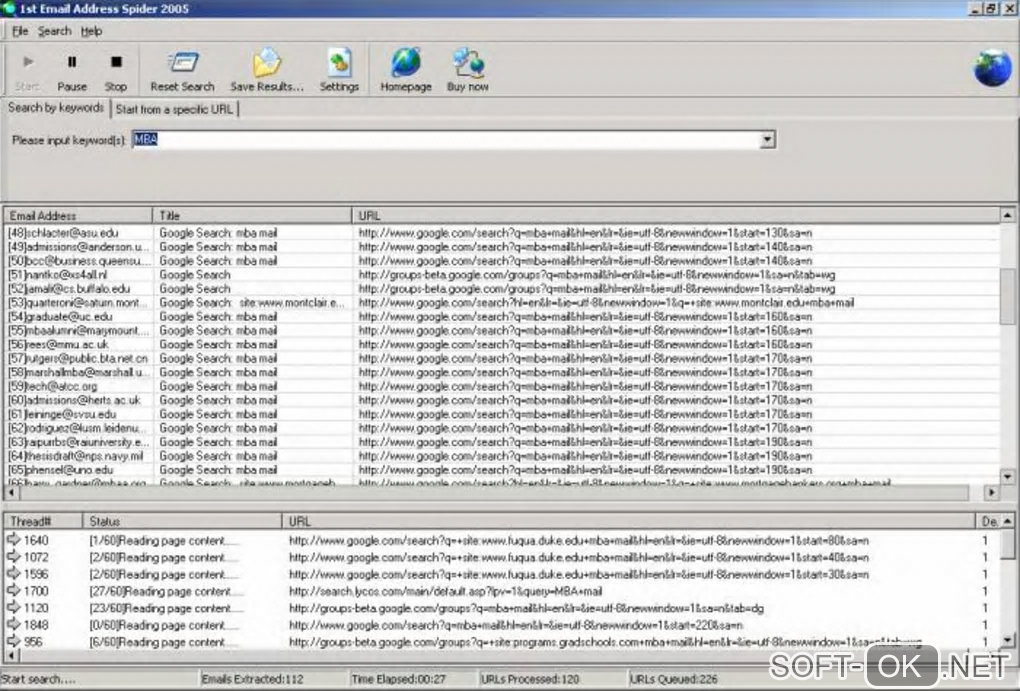
Task: Select result [64]thesisdraft@nps.navy.mil
Action: pos(75,456)
